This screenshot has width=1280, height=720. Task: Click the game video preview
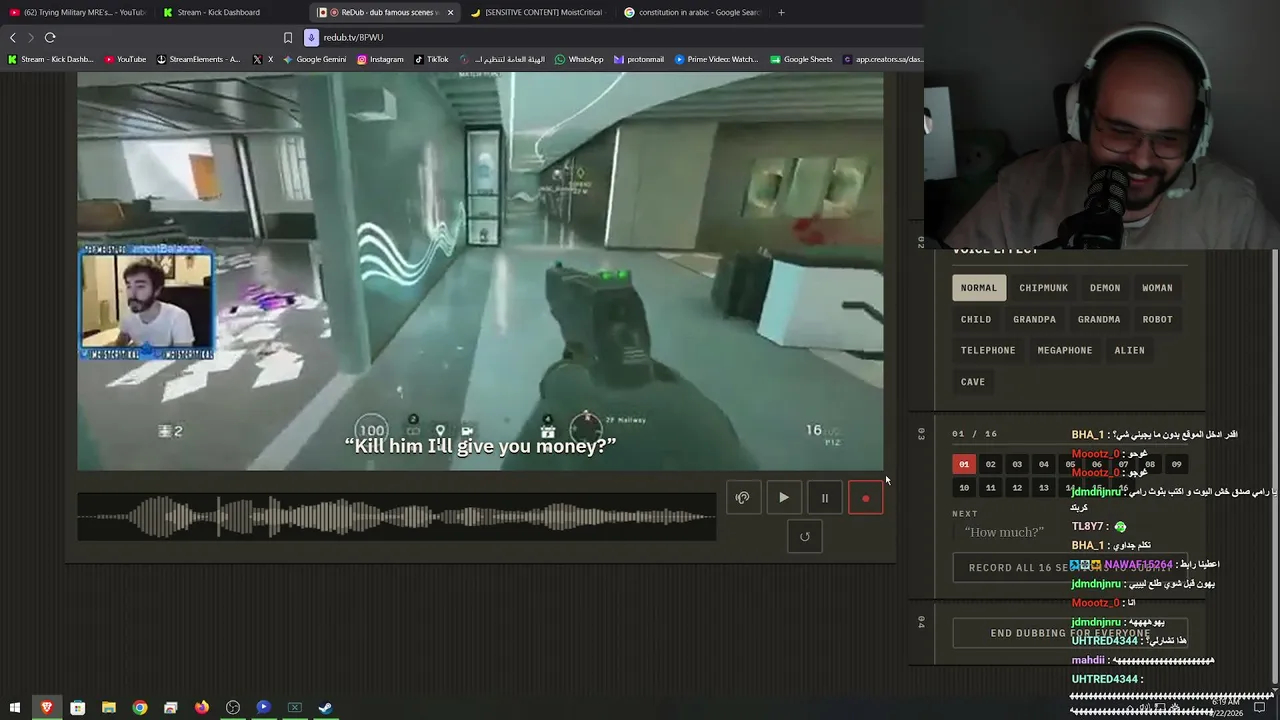(480, 271)
